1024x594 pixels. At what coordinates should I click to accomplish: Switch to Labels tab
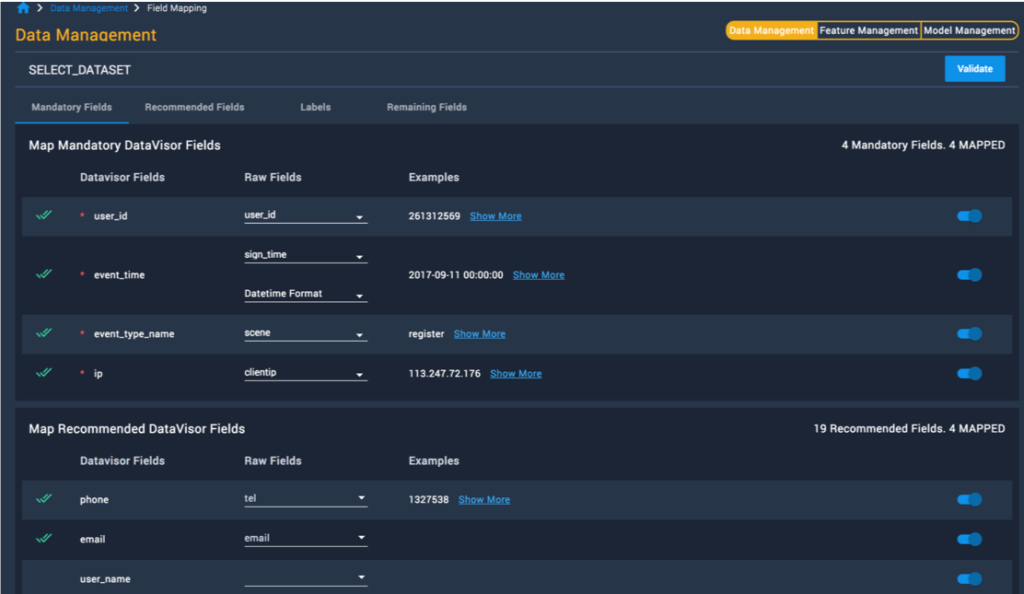[315, 107]
